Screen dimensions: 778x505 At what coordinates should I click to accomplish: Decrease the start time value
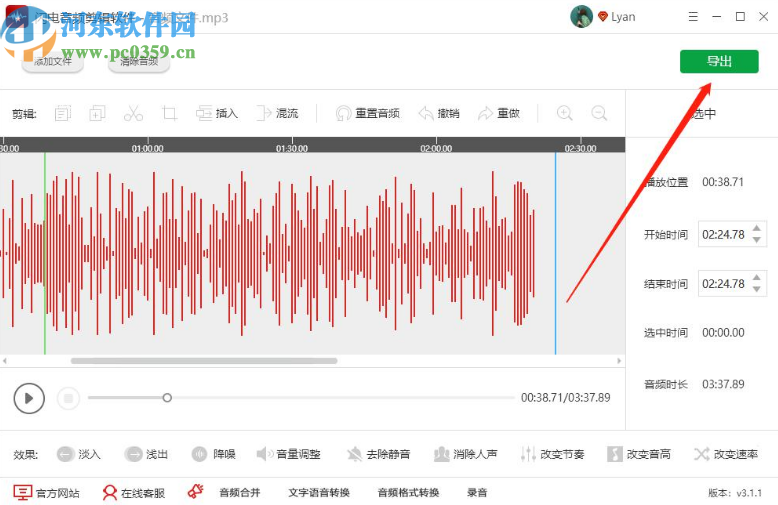[x=757, y=240]
